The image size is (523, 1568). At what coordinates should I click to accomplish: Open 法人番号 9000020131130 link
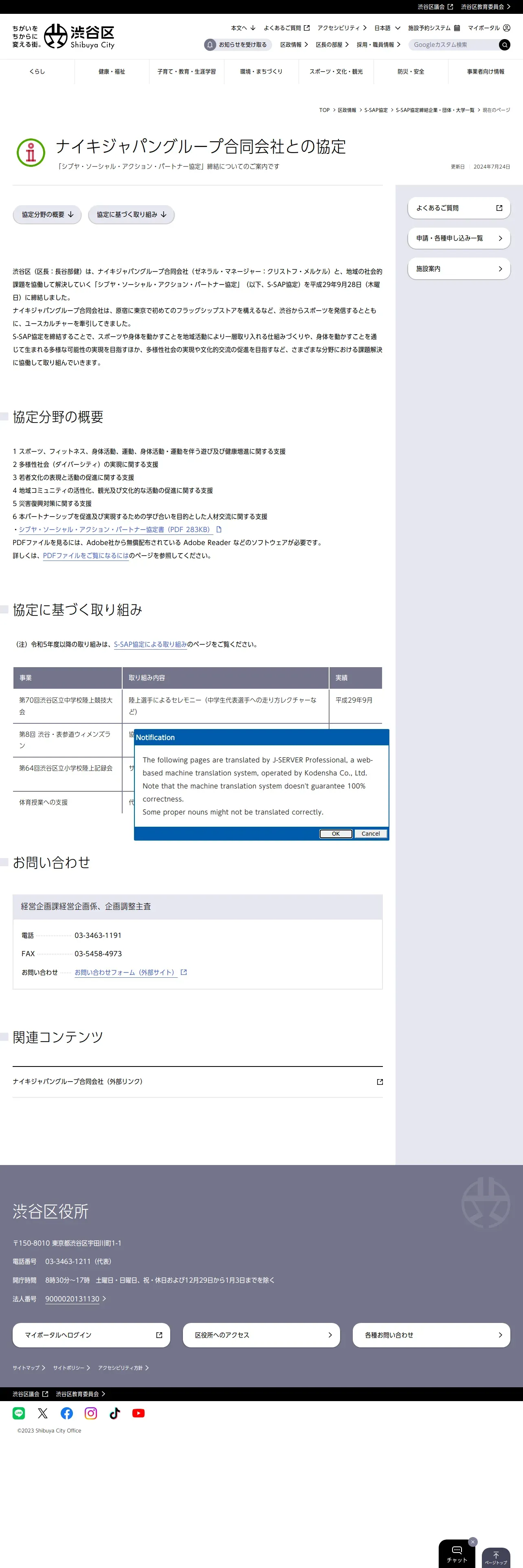pyautogui.click(x=73, y=1299)
